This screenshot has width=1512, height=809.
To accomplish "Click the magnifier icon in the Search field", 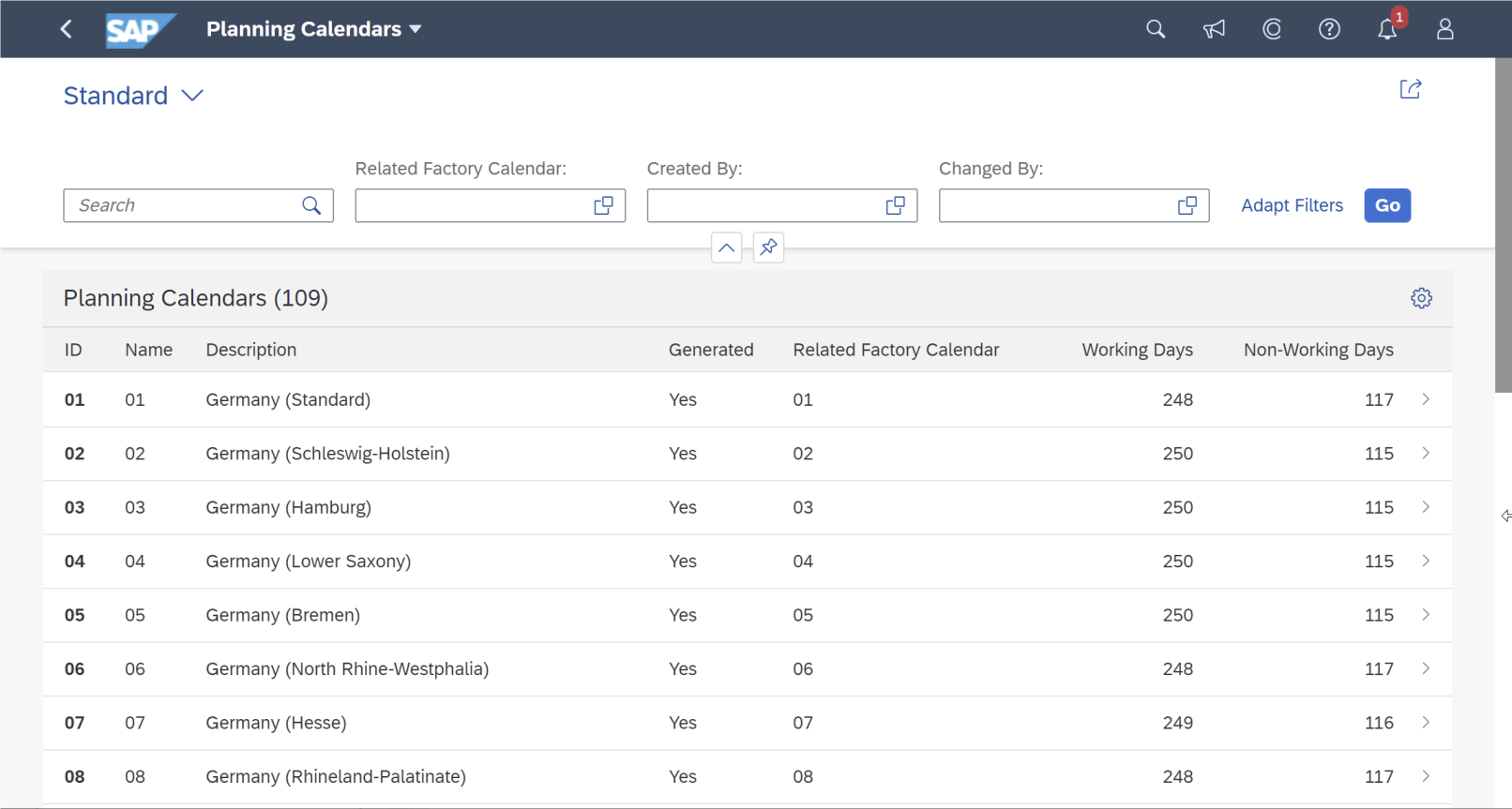I will pyautogui.click(x=311, y=205).
